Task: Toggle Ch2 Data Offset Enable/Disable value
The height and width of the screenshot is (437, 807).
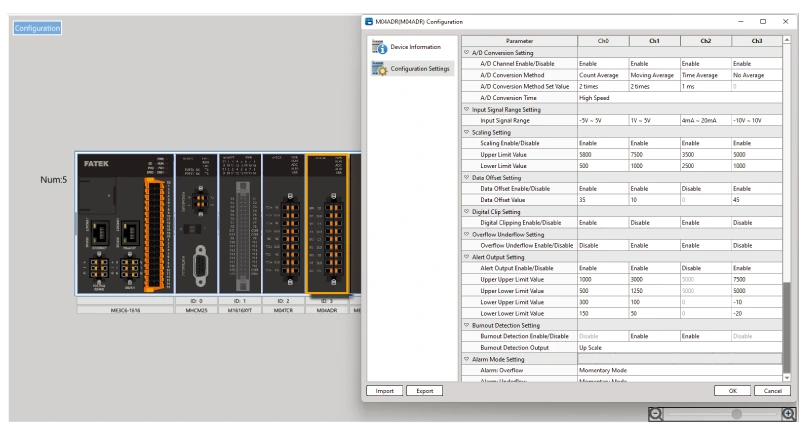Action: (x=705, y=188)
